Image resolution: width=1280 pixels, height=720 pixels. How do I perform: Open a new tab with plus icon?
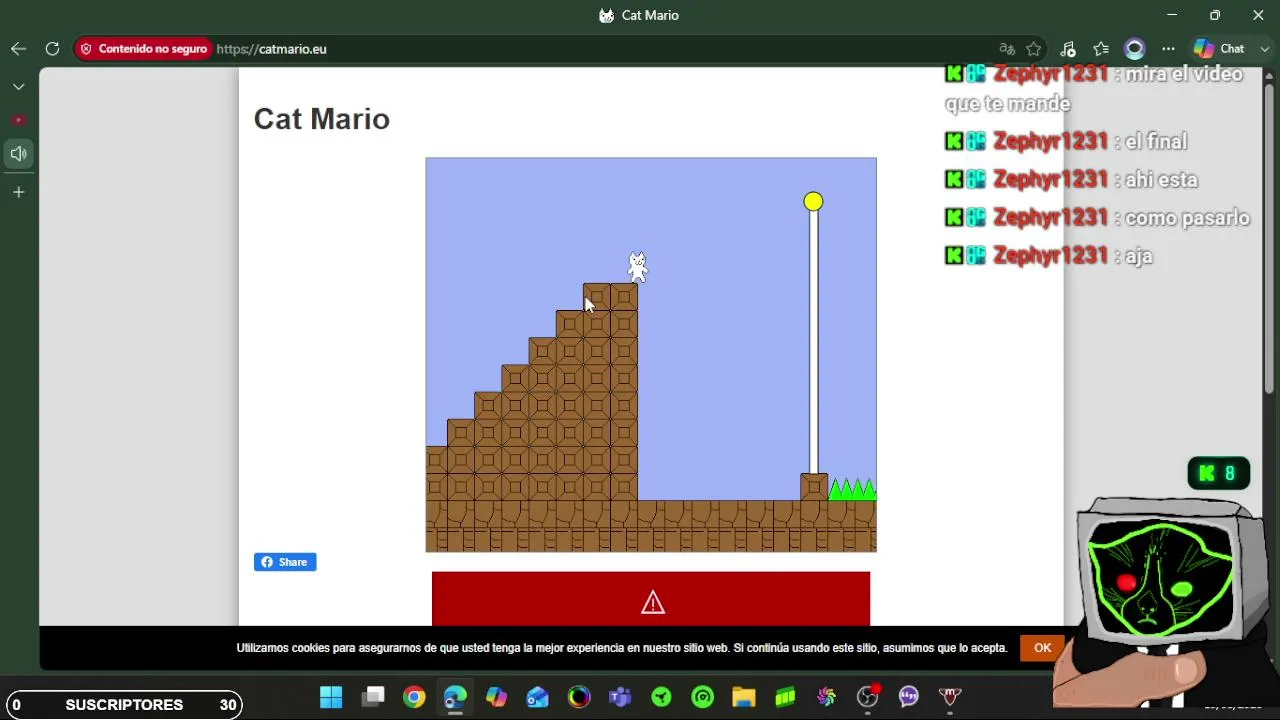click(x=18, y=192)
